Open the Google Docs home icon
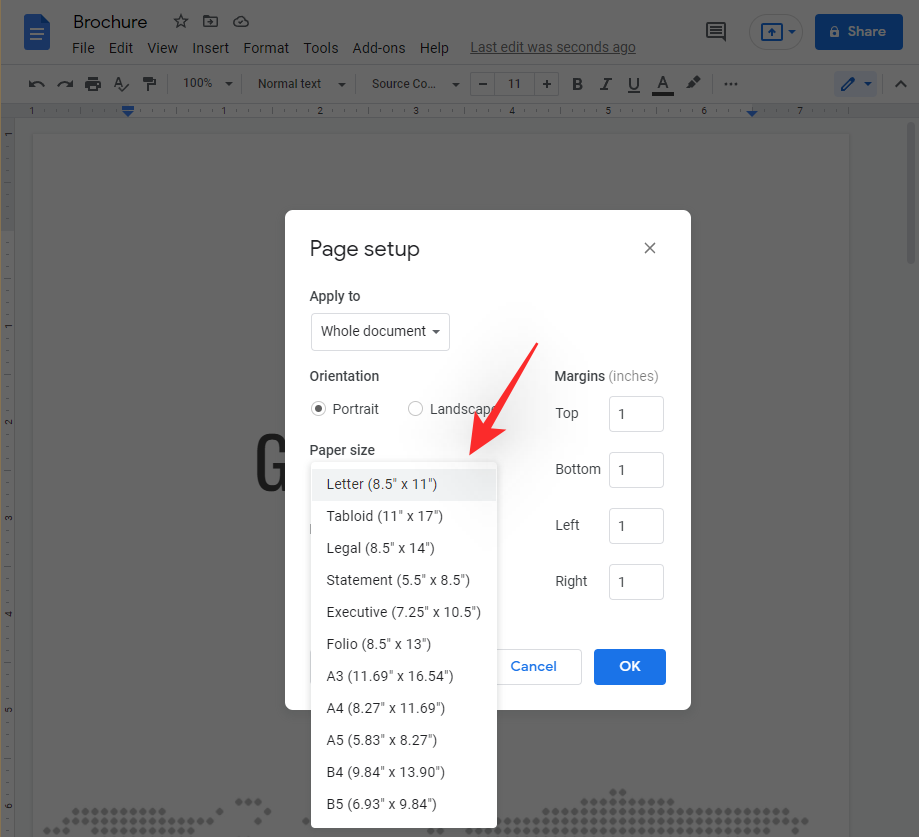The image size is (919, 837). click(37, 32)
